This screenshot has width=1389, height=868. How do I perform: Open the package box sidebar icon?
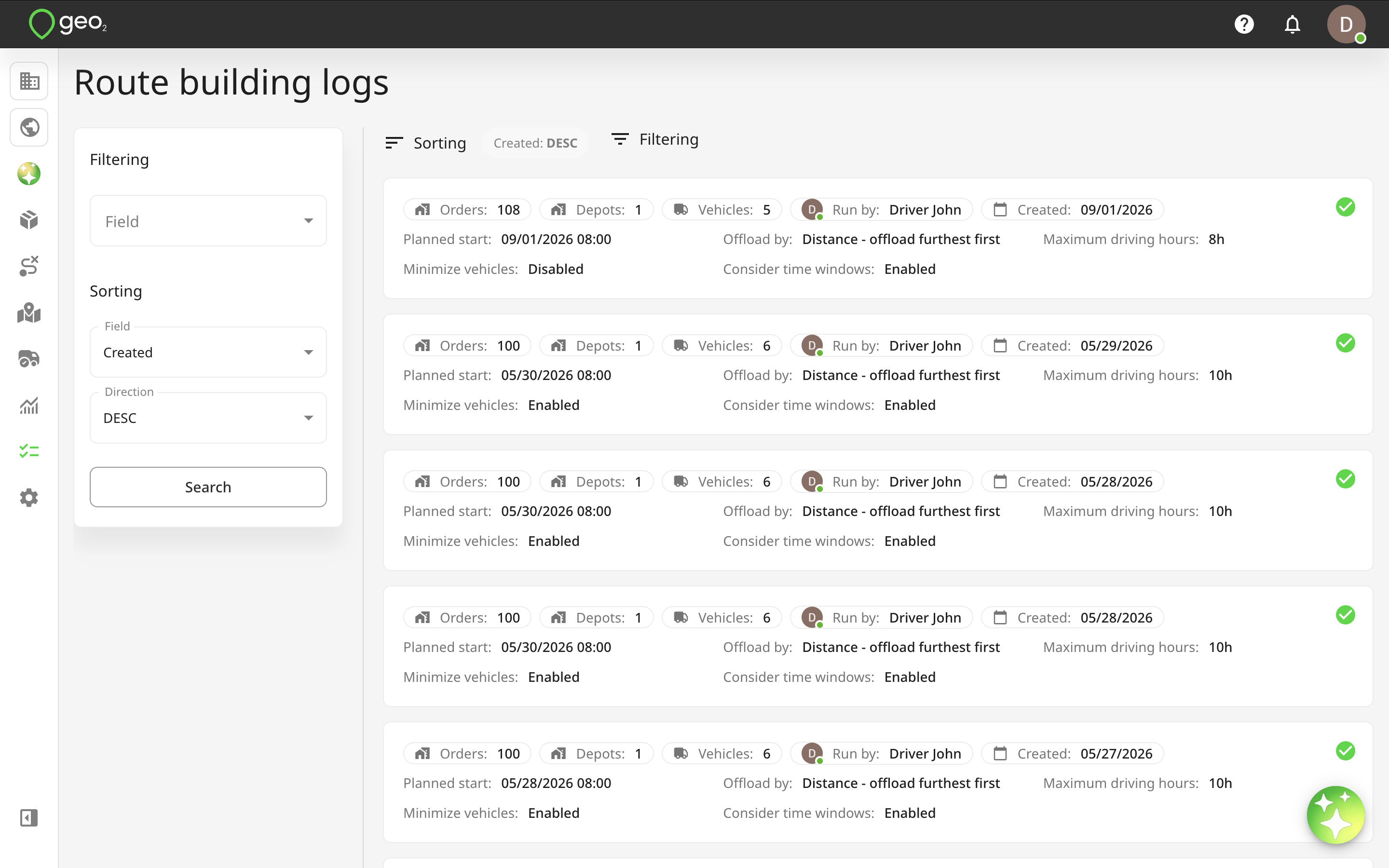(29, 220)
